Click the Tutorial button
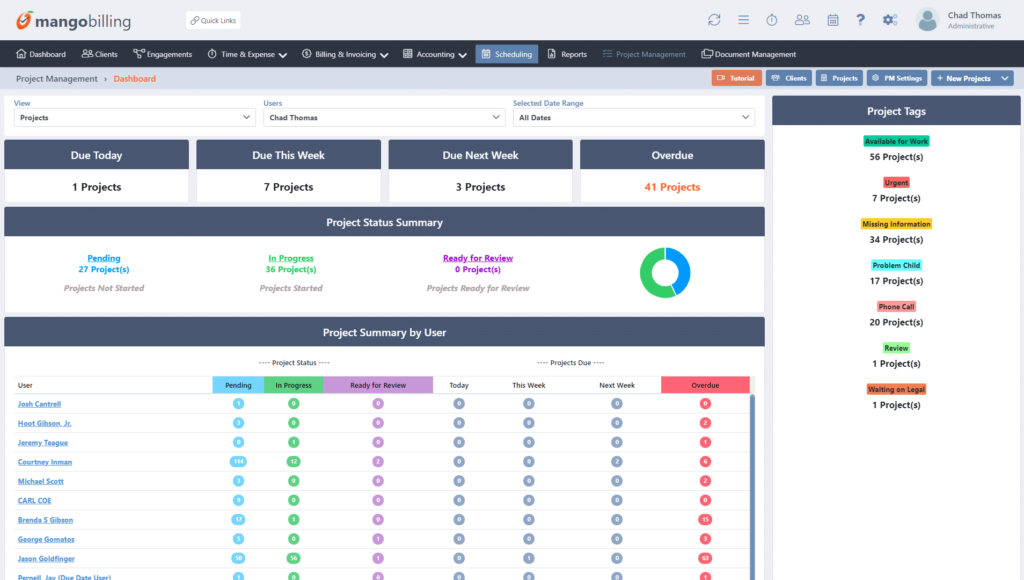Image resolution: width=1024 pixels, height=580 pixels. [x=736, y=78]
